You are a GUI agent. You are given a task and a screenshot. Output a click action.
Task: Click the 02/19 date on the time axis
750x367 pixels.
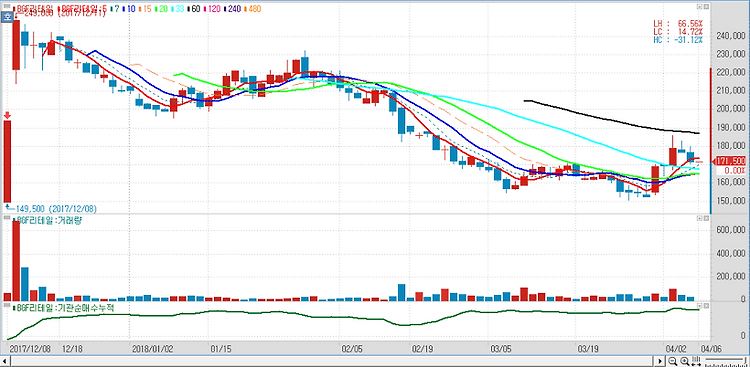[x=423, y=349]
